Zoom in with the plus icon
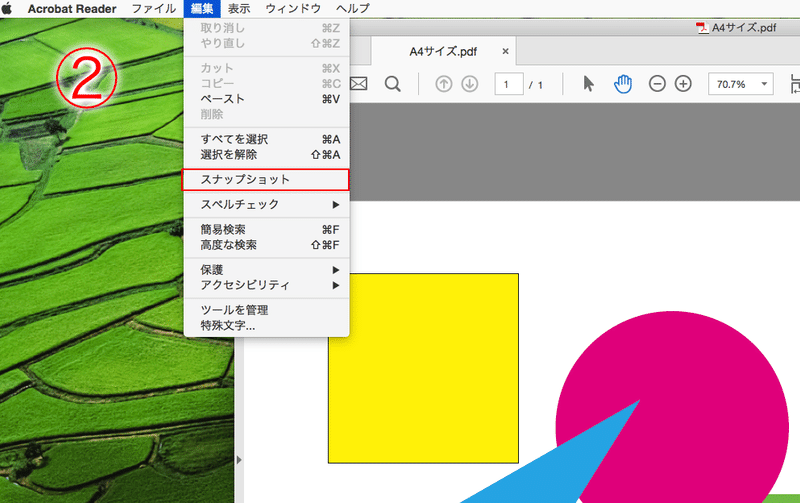This screenshot has width=800, height=503. [683, 84]
